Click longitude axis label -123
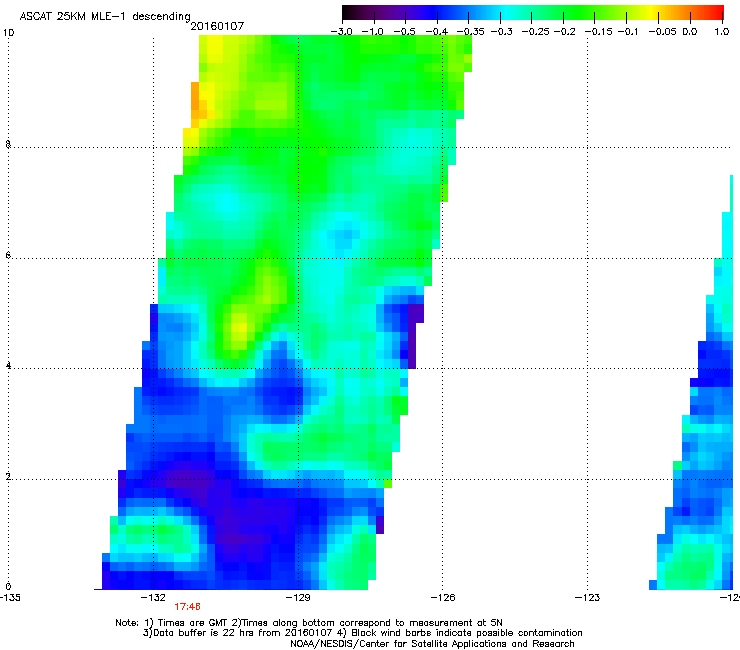 pos(587,598)
